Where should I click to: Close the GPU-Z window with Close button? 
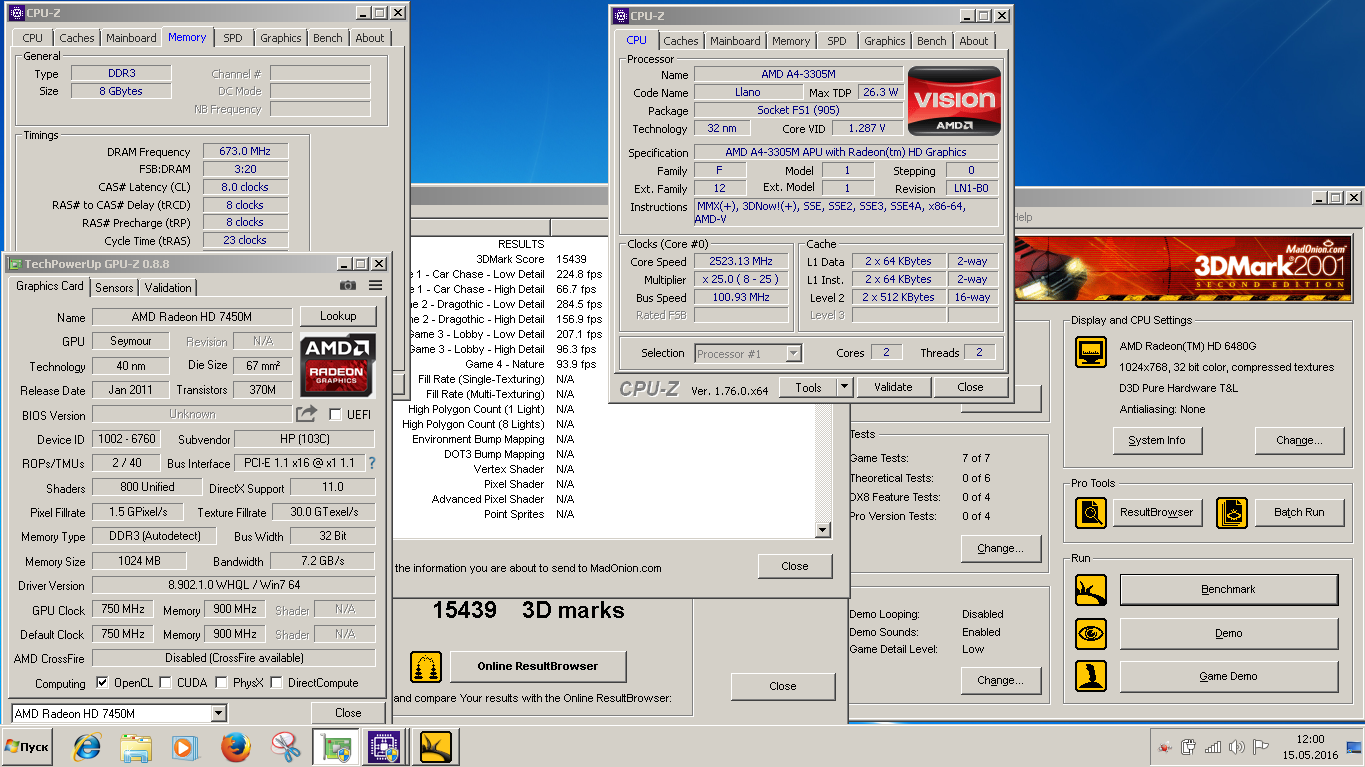[348, 713]
